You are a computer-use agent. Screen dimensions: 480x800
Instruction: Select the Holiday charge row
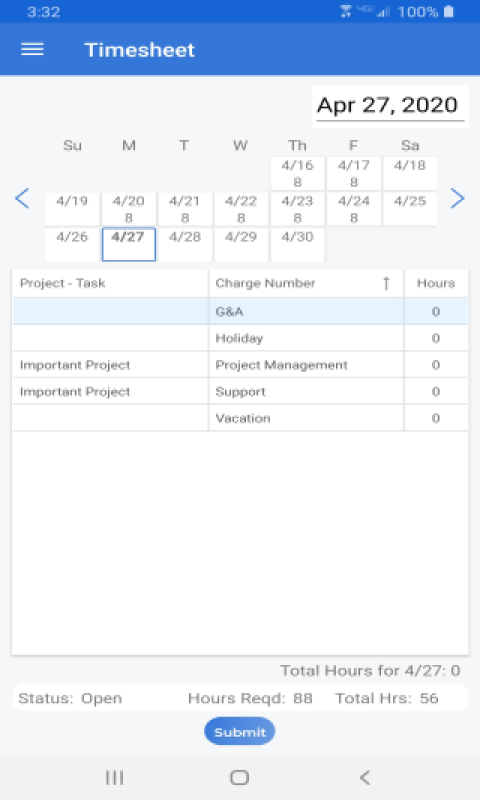click(240, 338)
